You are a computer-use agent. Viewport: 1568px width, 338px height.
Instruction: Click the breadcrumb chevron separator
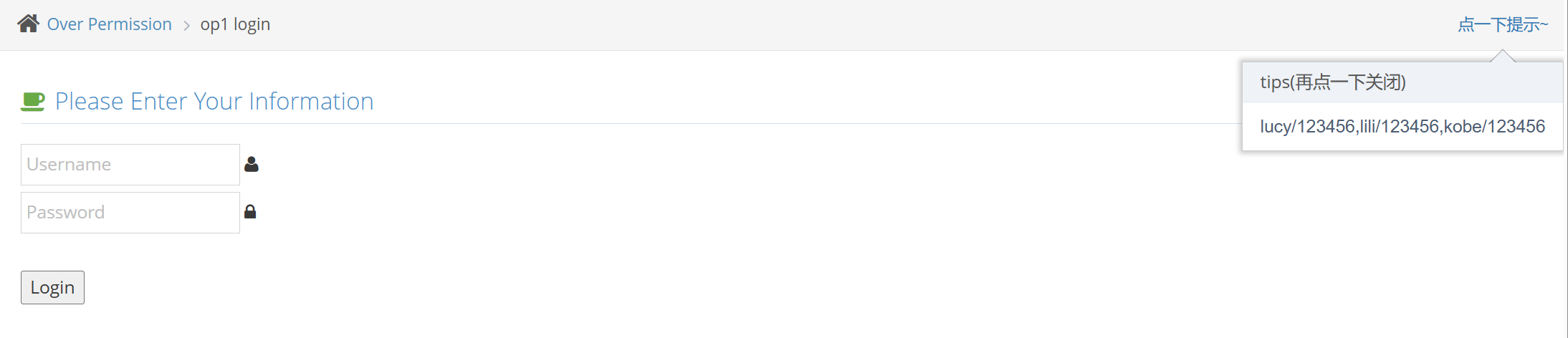[x=186, y=26]
